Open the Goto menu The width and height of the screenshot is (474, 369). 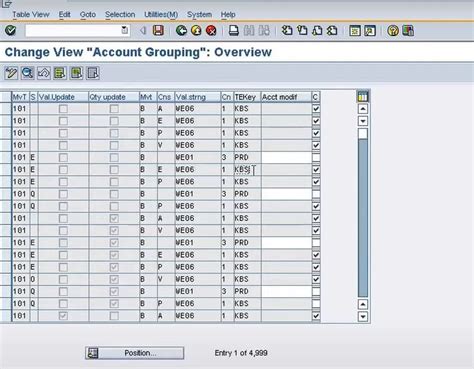[x=88, y=14]
